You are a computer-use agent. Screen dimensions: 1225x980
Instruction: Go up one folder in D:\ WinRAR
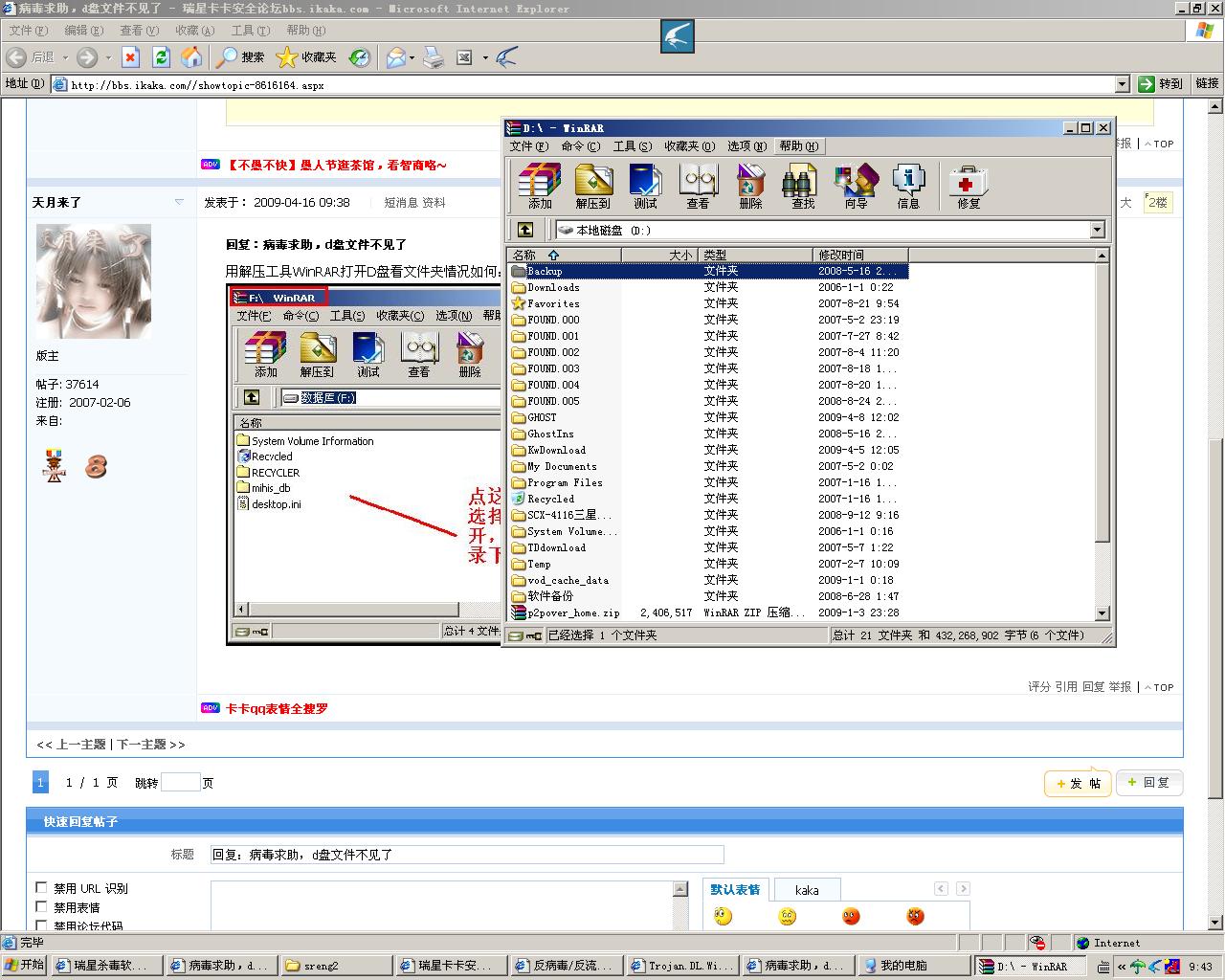[x=525, y=230]
